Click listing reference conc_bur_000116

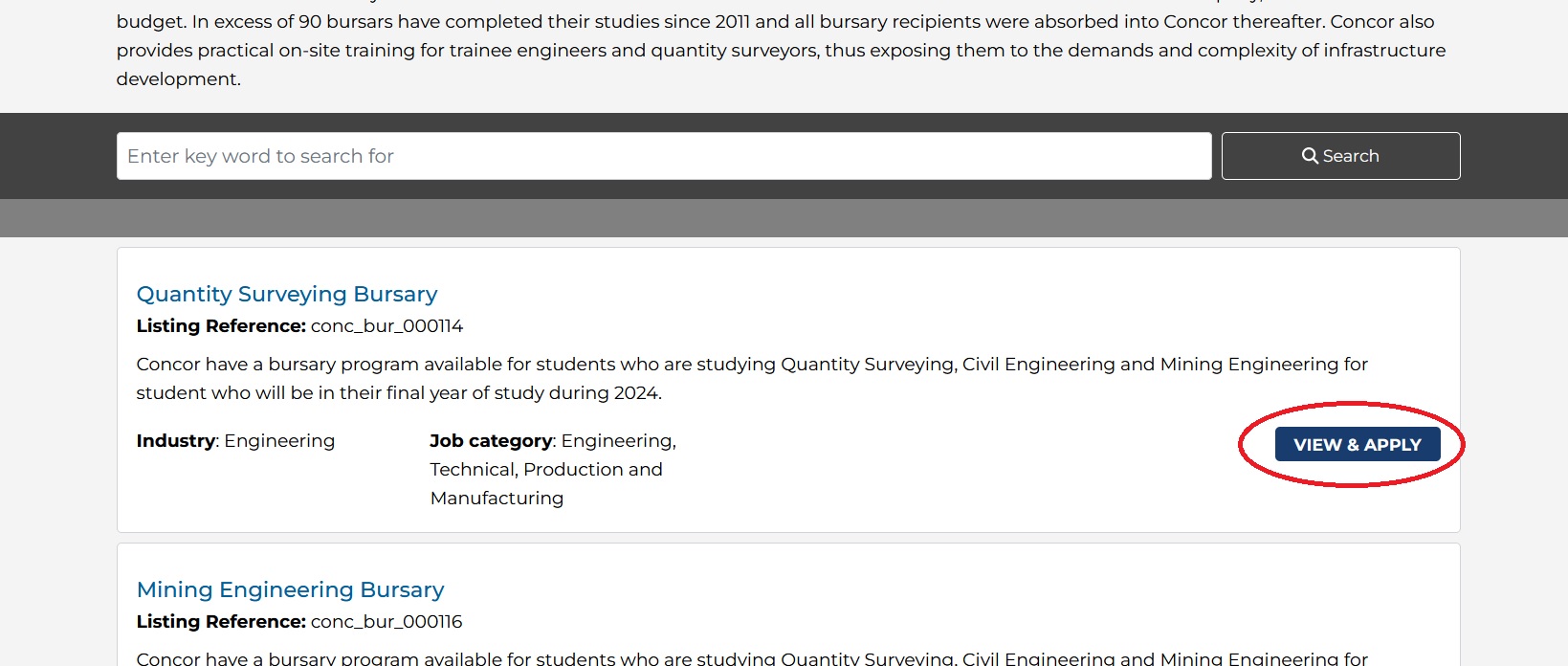(386, 622)
